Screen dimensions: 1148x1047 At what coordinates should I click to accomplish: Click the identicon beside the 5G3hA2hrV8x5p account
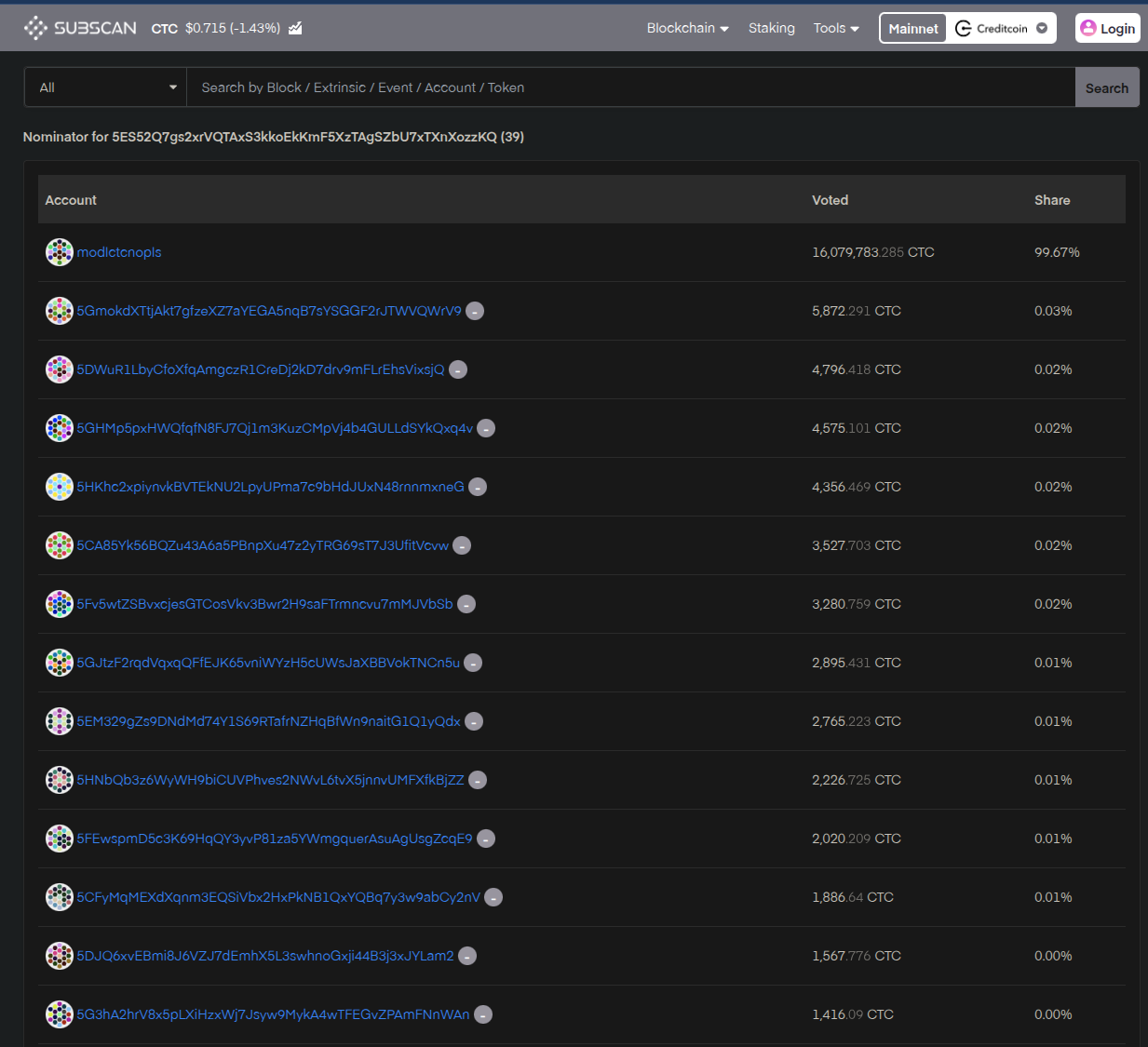pyautogui.click(x=60, y=1014)
